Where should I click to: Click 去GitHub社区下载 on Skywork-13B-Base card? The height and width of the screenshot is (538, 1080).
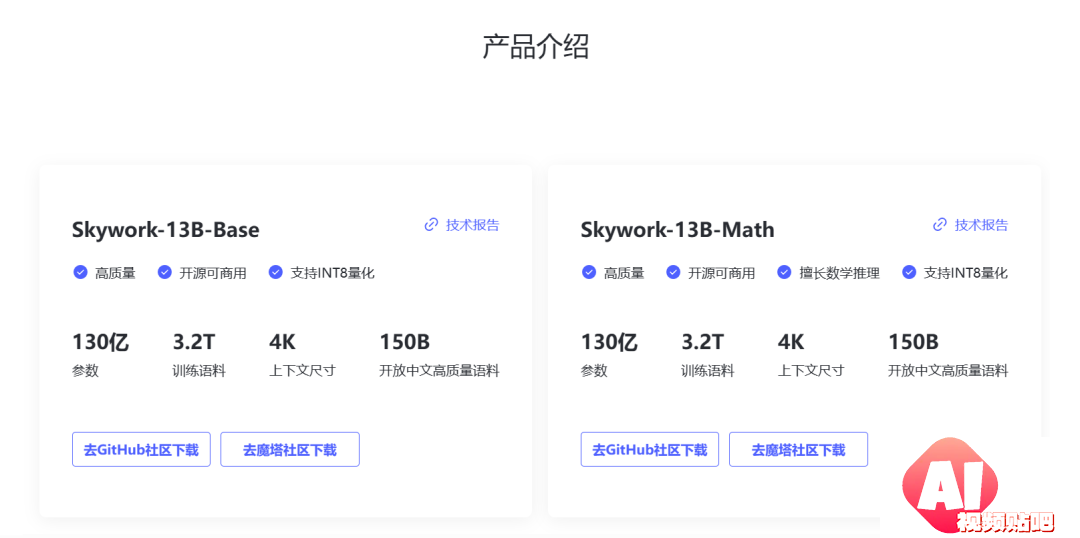click(141, 450)
